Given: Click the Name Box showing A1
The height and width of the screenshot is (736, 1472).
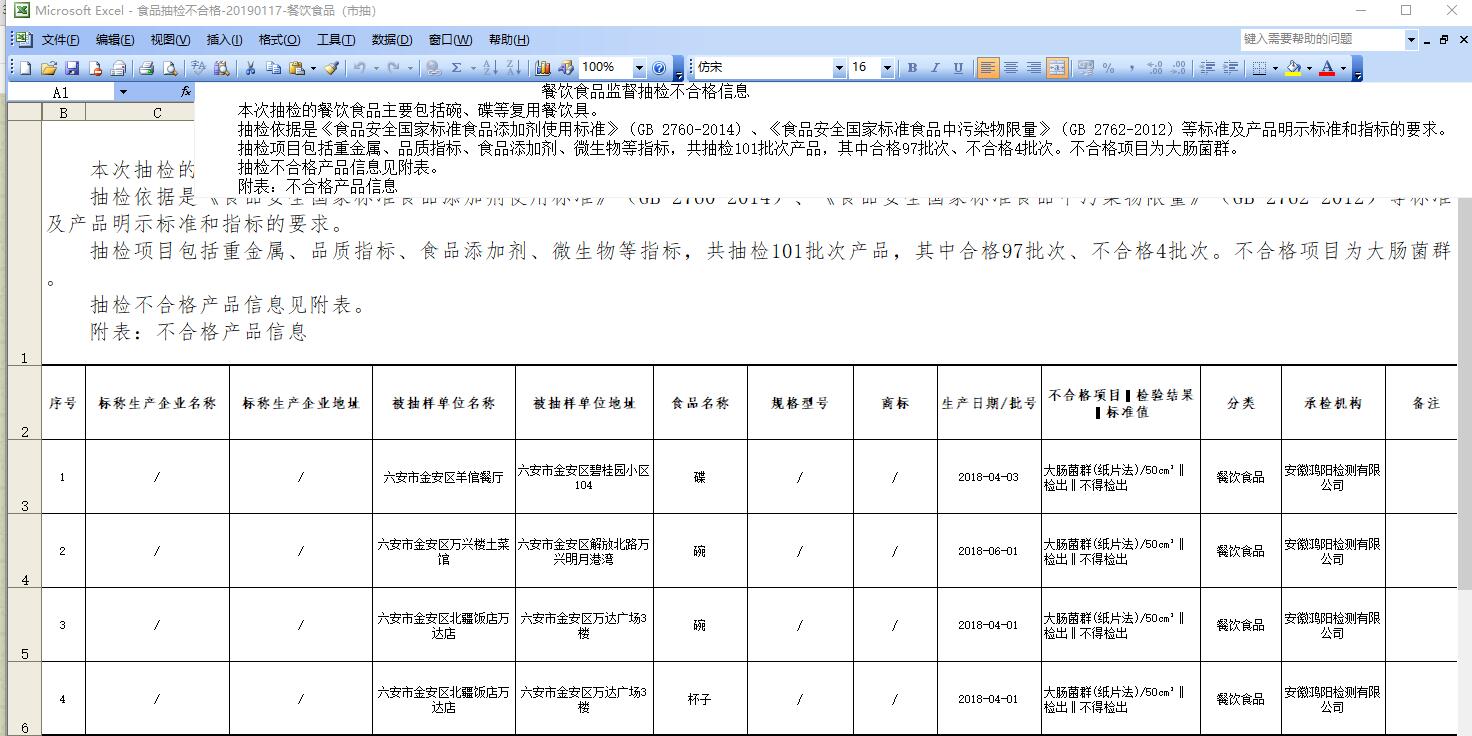Looking at the screenshot, I should (x=61, y=92).
